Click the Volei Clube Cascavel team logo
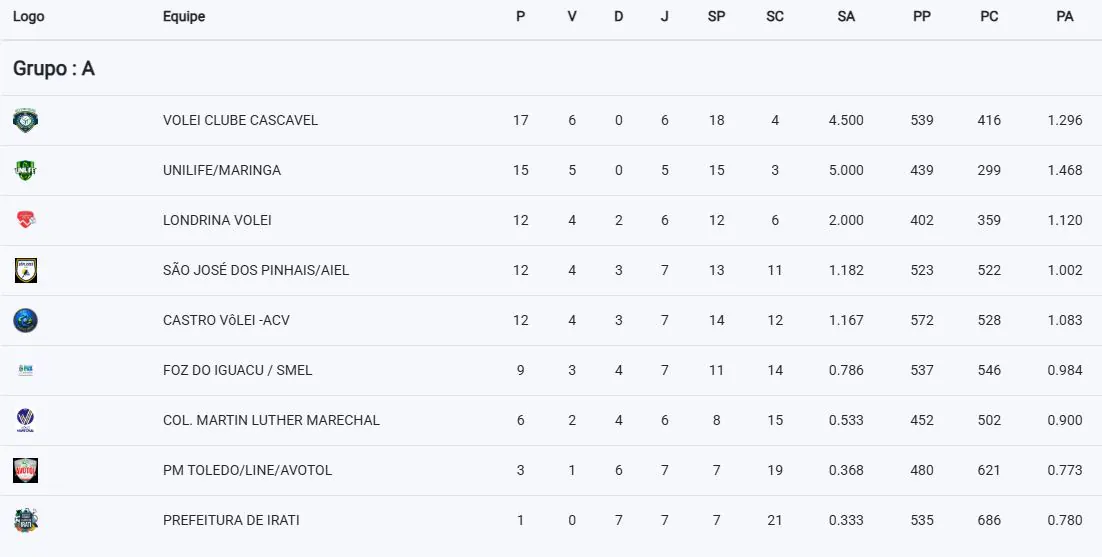Screen dimensions: 1102x557 pos(25,121)
